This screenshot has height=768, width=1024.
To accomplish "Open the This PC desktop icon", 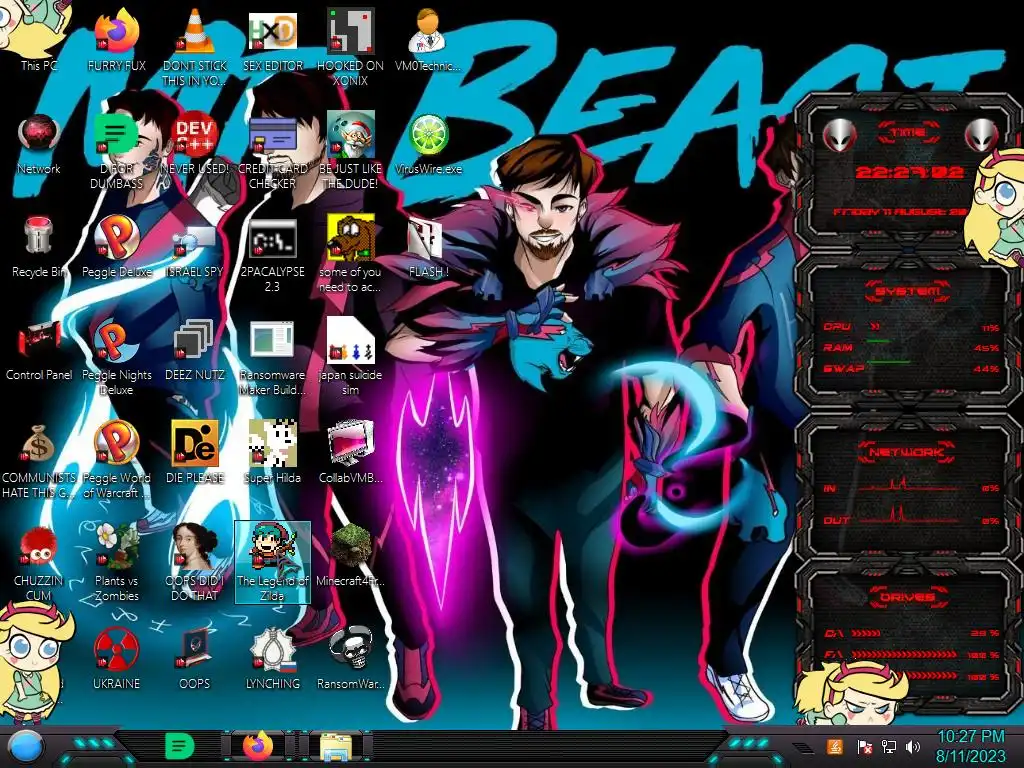I will [x=38, y=40].
